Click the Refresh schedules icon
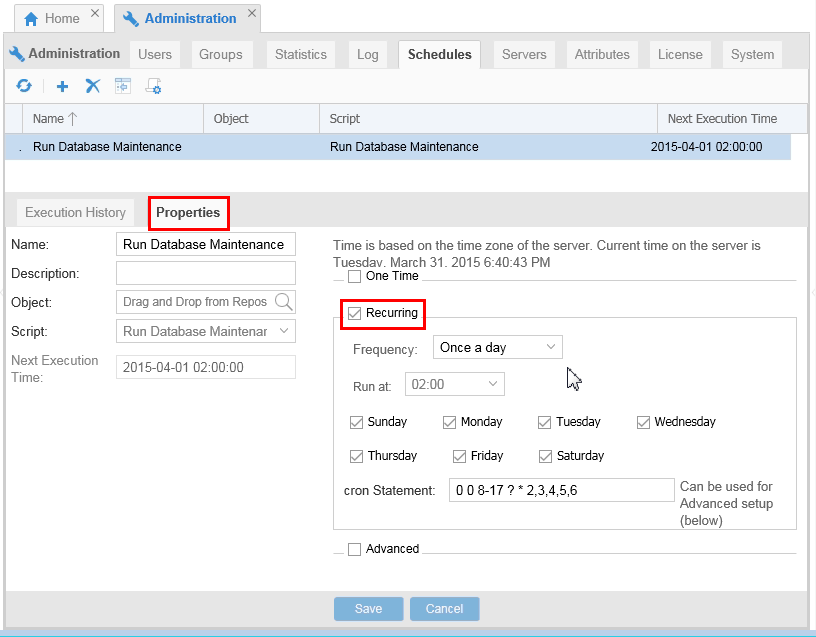The image size is (816, 637). pos(24,86)
